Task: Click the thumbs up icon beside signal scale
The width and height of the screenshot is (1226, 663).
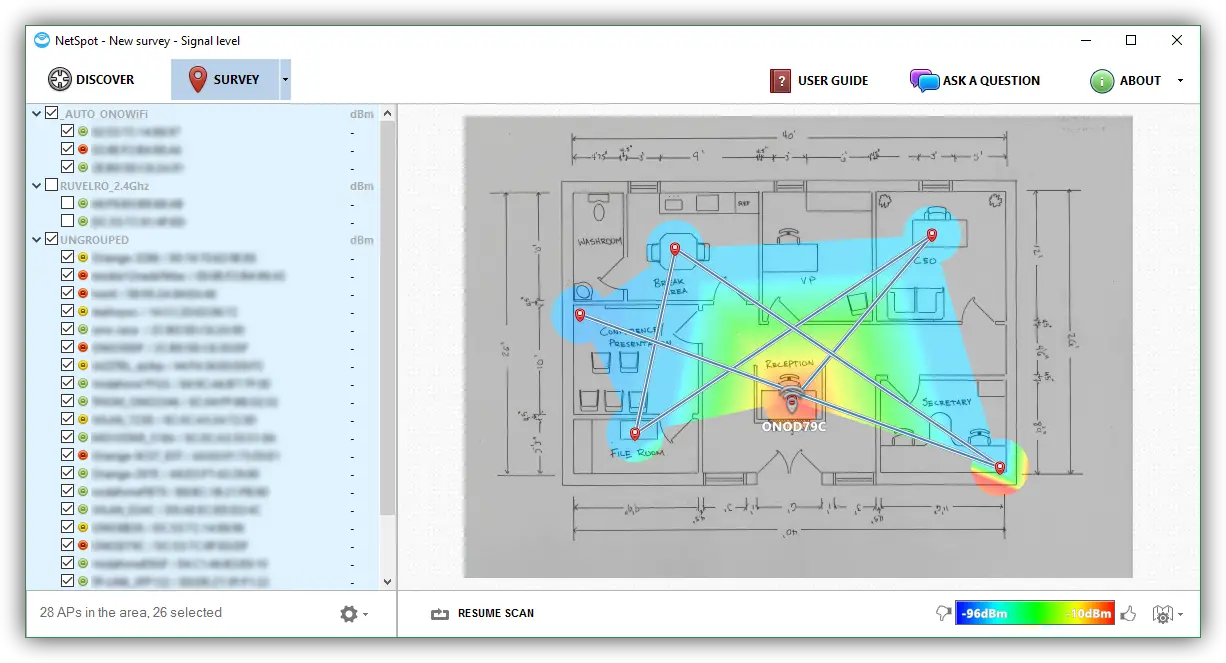Action: [1129, 614]
